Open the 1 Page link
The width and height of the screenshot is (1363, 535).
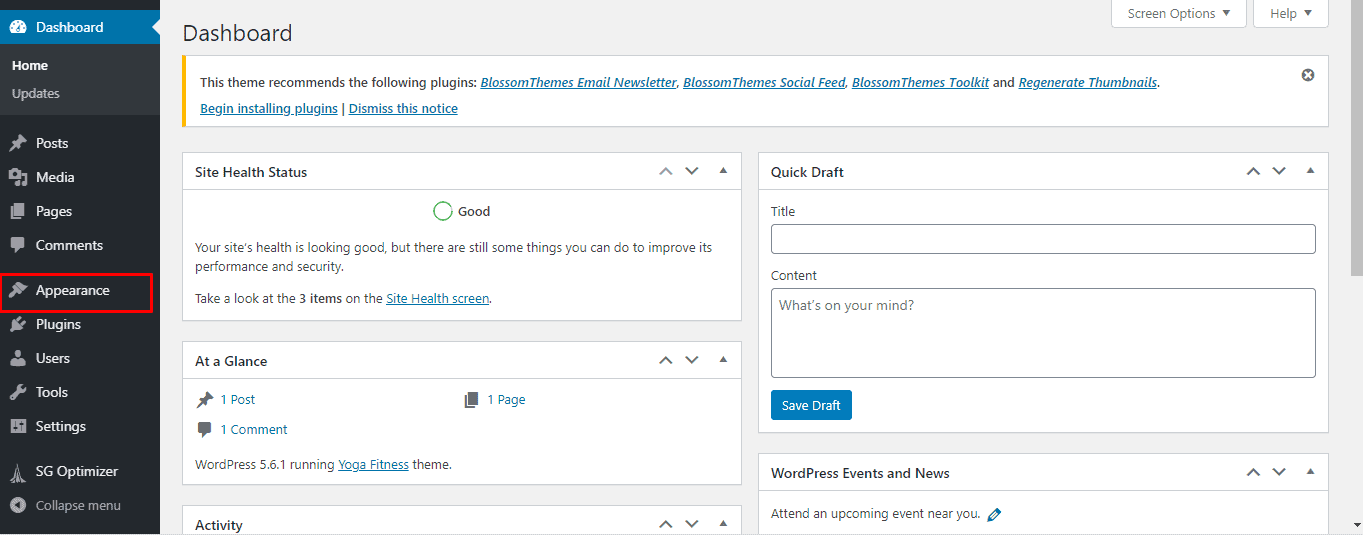[506, 399]
